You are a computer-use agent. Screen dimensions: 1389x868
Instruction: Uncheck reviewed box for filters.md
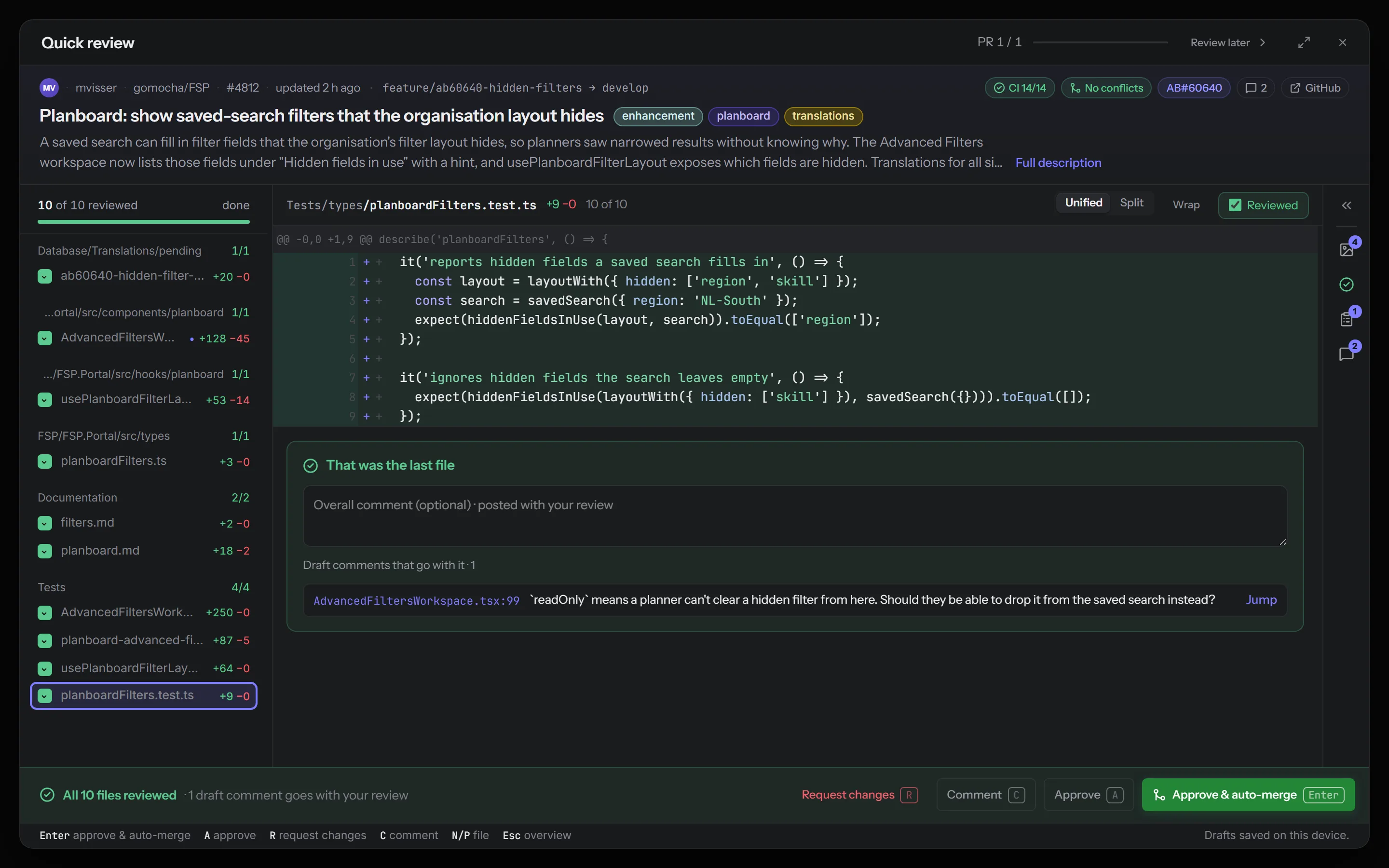(x=45, y=523)
